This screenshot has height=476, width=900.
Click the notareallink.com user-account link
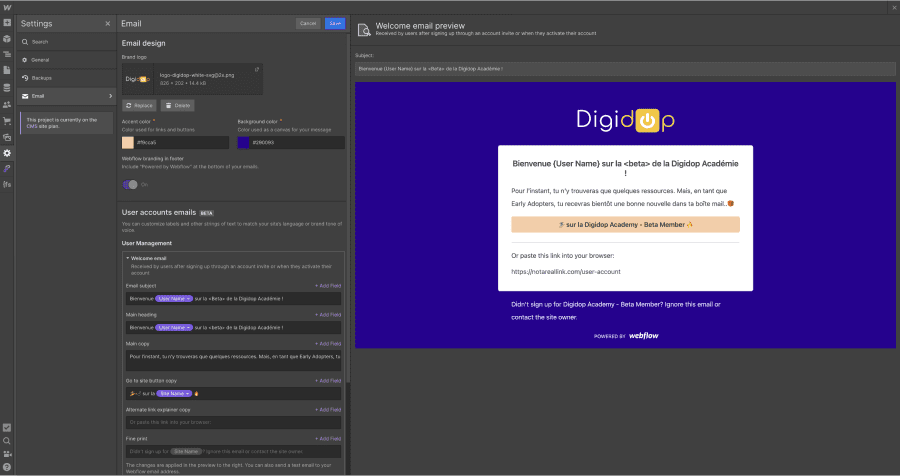tap(566, 272)
